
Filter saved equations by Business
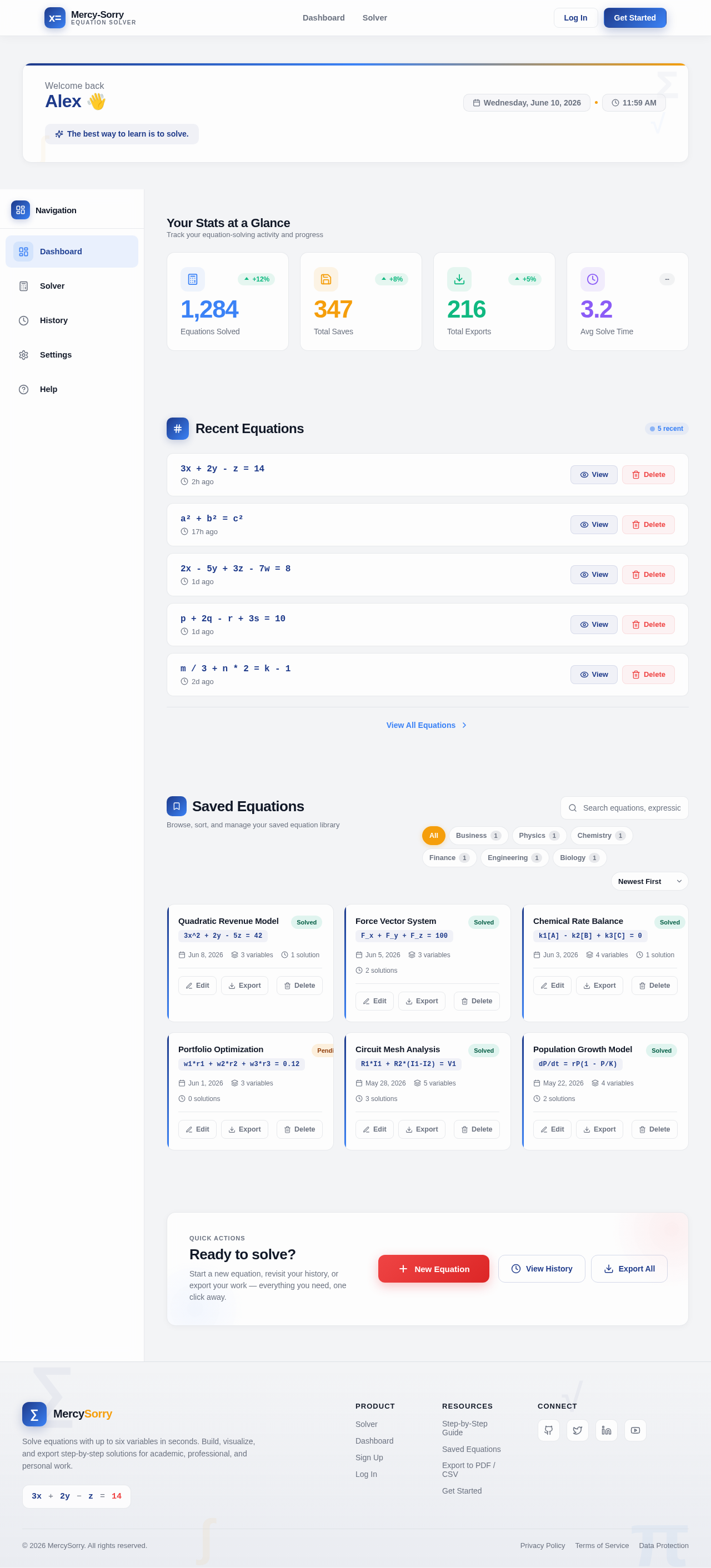click(478, 836)
